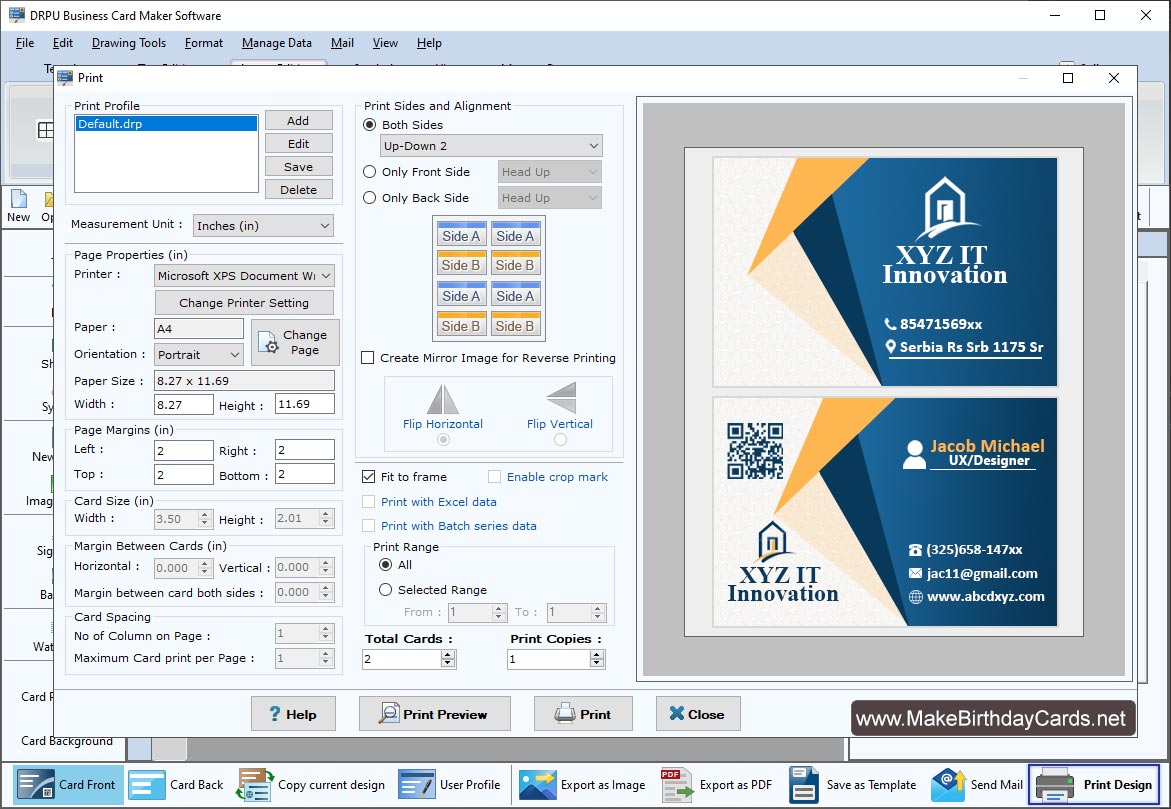
Task: Open Orientation Portrait dropdown
Action: [199, 354]
